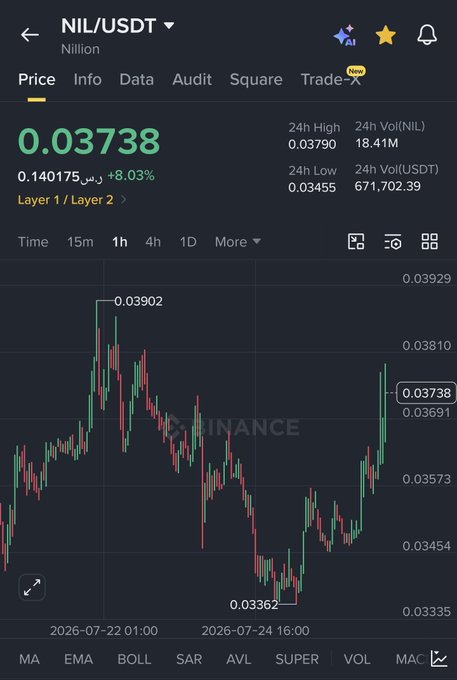Tap the 24h Low value 0.03455
The width and height of the screenshot is (457, 680).
(312, 188)
